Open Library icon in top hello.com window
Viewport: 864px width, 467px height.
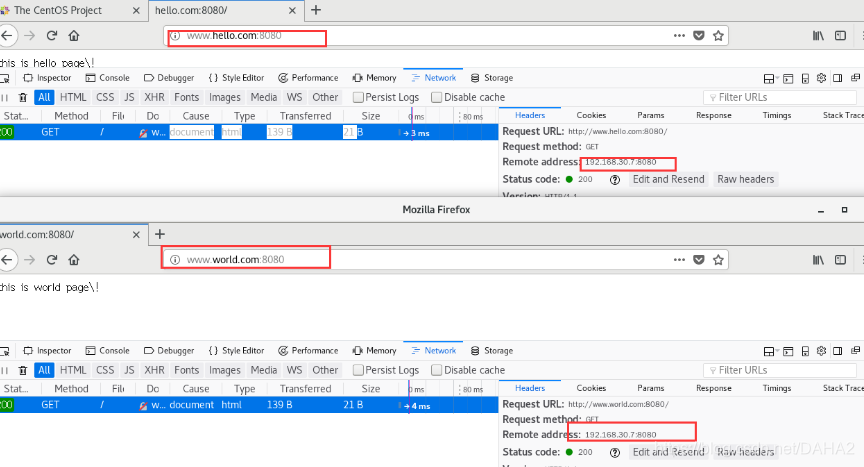(818, 35)
